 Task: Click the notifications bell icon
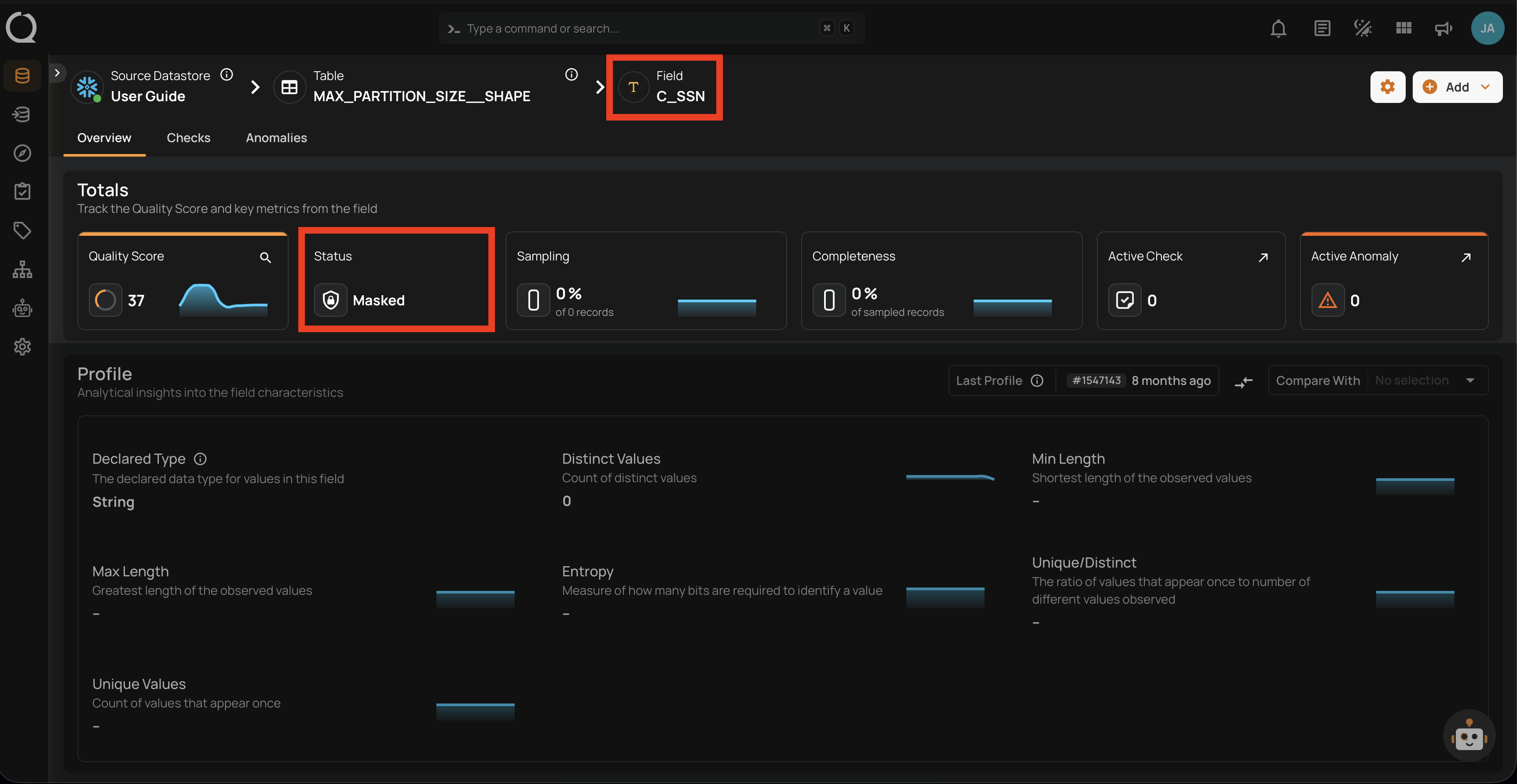pos(1278,28)
